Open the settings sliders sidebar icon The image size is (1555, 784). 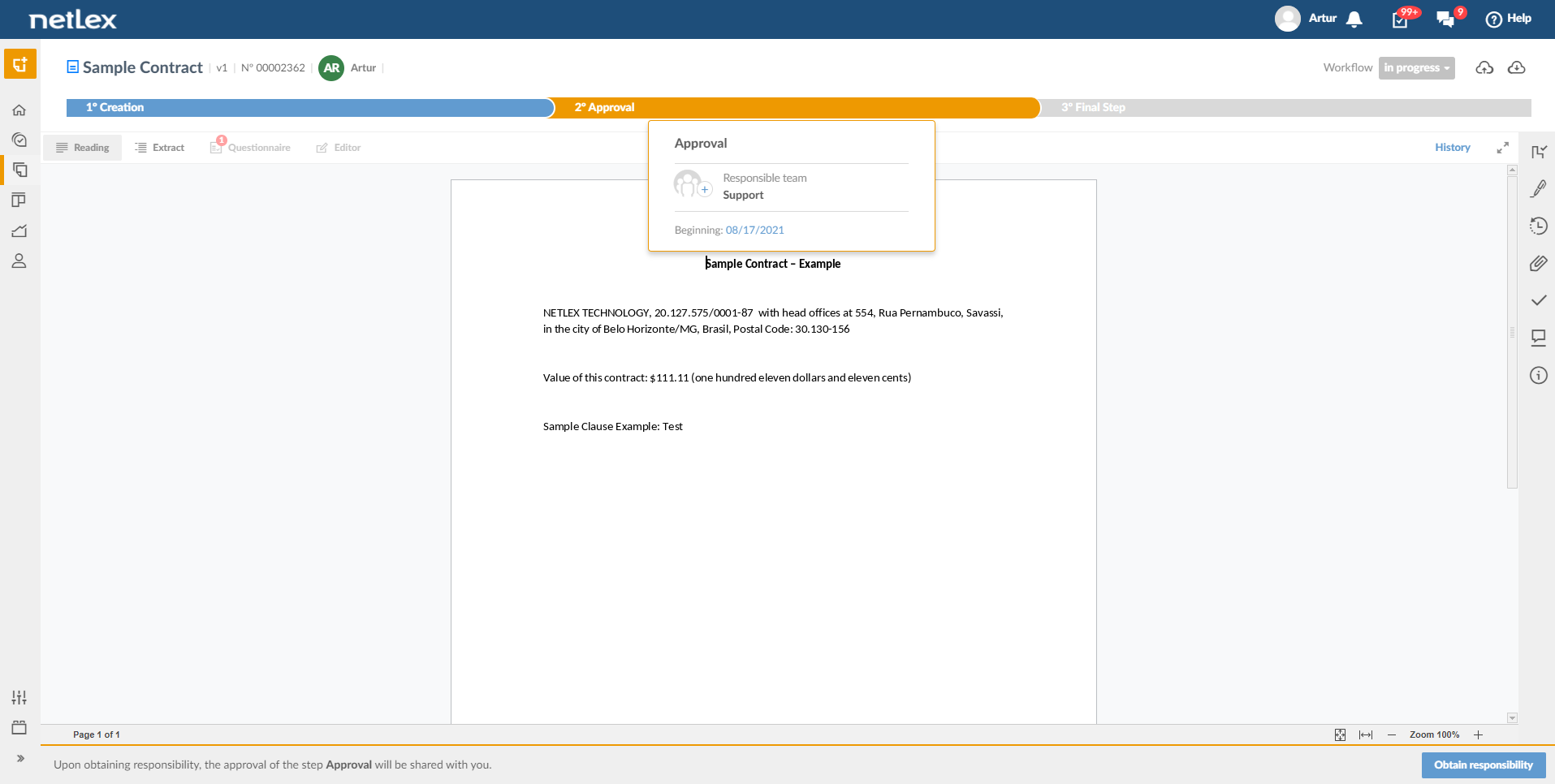19,697
